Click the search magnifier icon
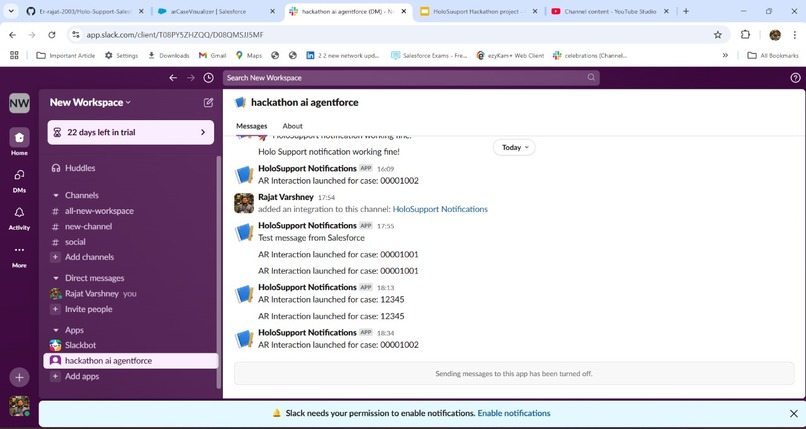 pos(591,78)
